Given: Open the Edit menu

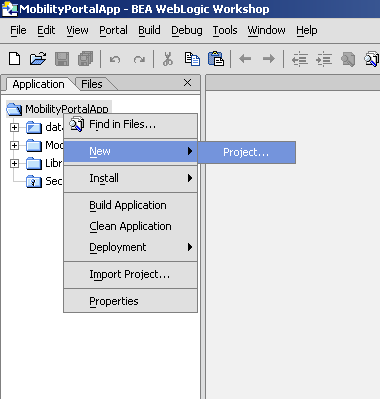Looking at the screenshot, I should [x=46, y=30].
